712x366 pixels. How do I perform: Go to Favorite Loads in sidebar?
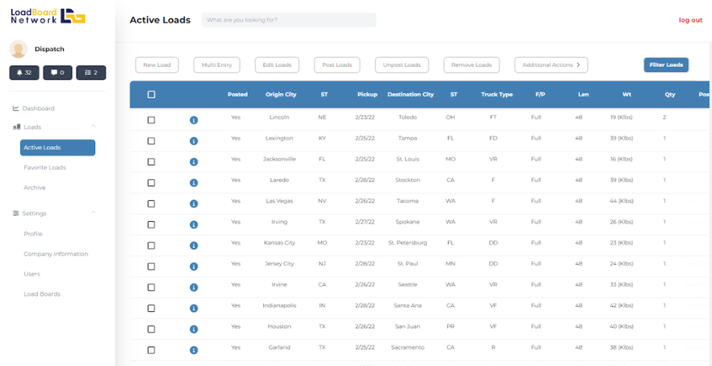coord(45,168)
